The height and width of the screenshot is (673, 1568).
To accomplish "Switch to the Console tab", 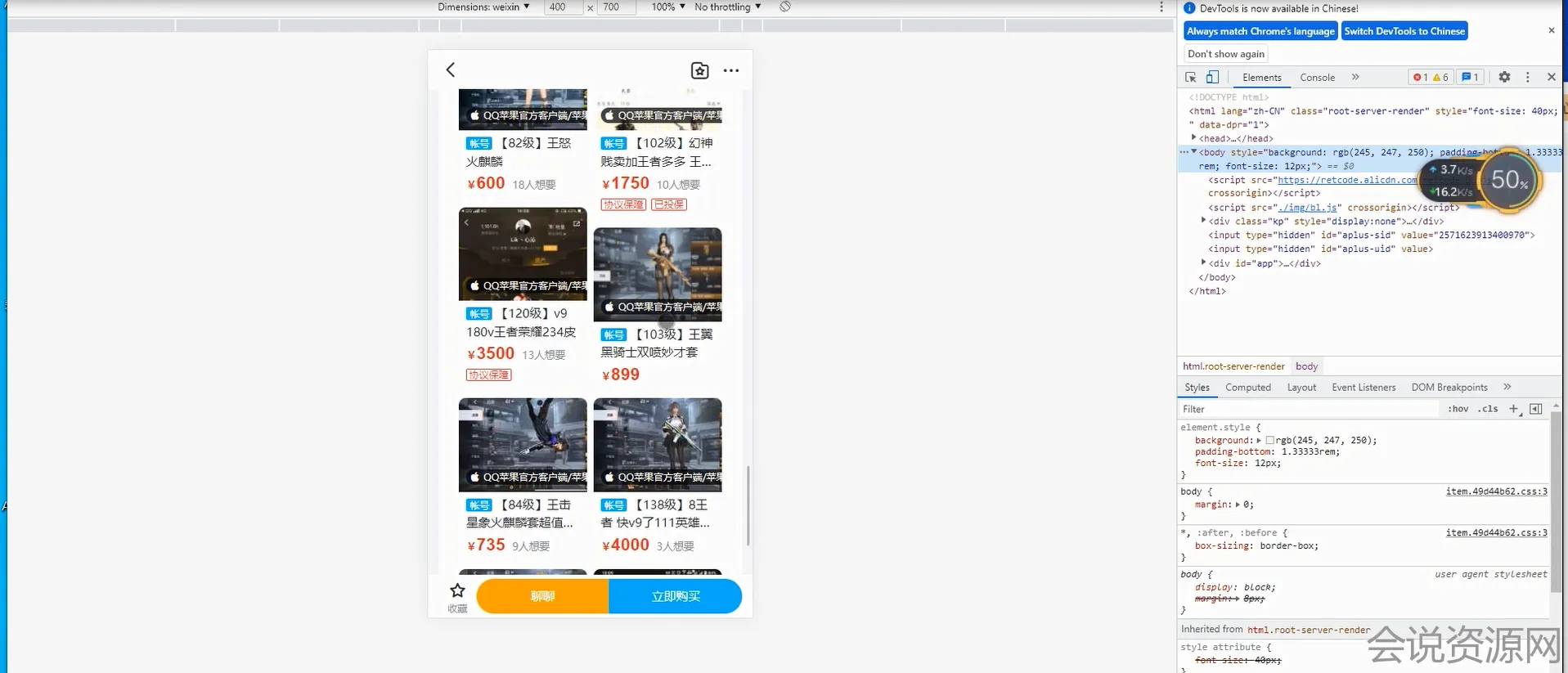I will pyautogui.click(x=1317, y=78).
